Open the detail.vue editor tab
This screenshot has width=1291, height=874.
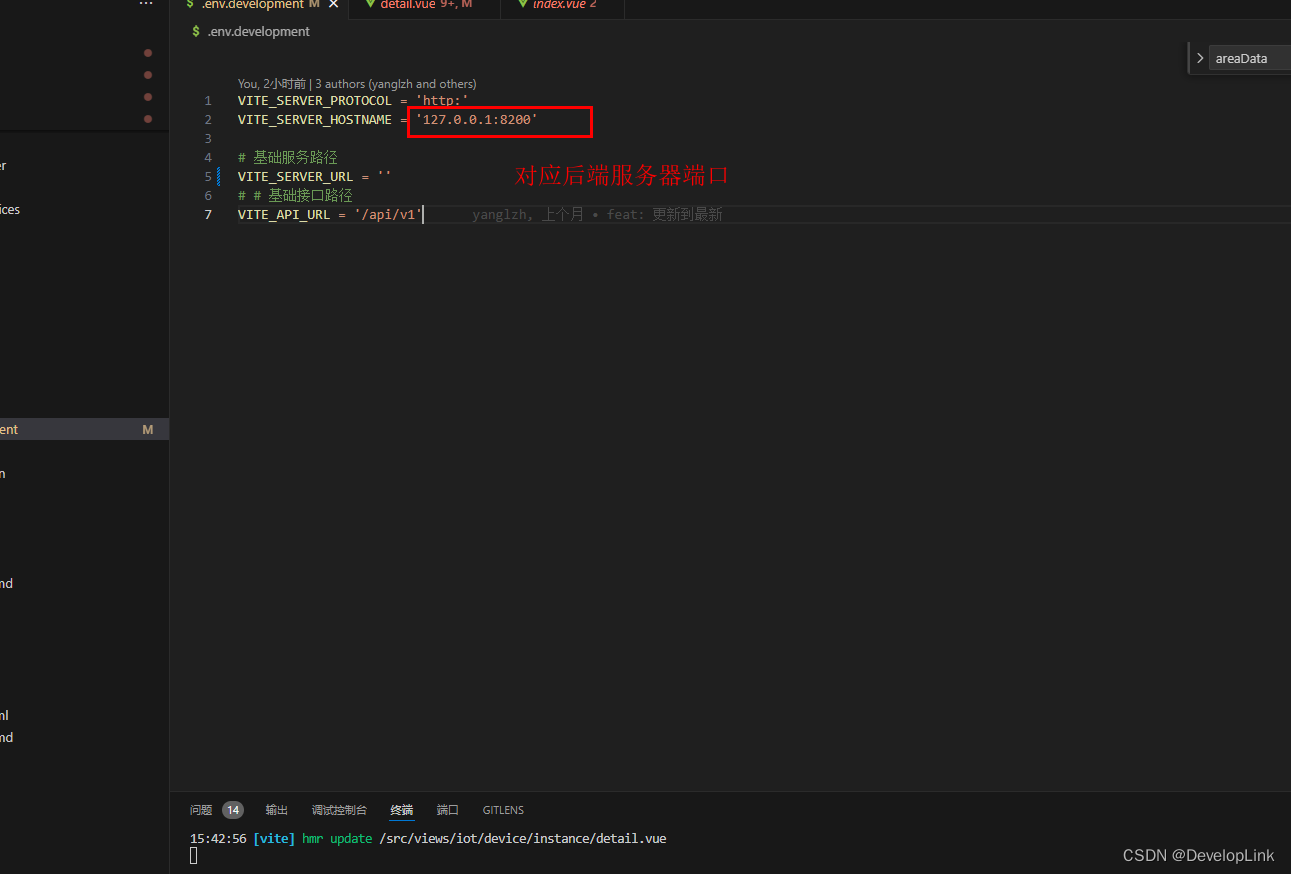(426, 5)
